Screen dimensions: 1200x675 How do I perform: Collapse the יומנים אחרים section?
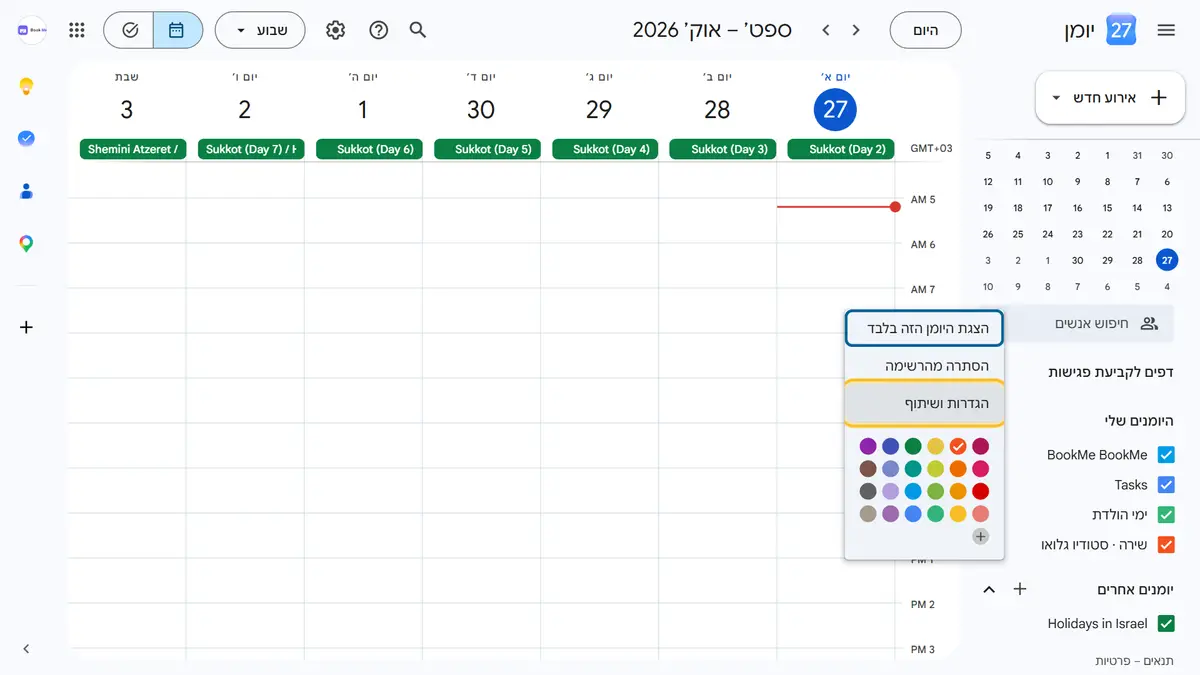(x=989, y=589)
